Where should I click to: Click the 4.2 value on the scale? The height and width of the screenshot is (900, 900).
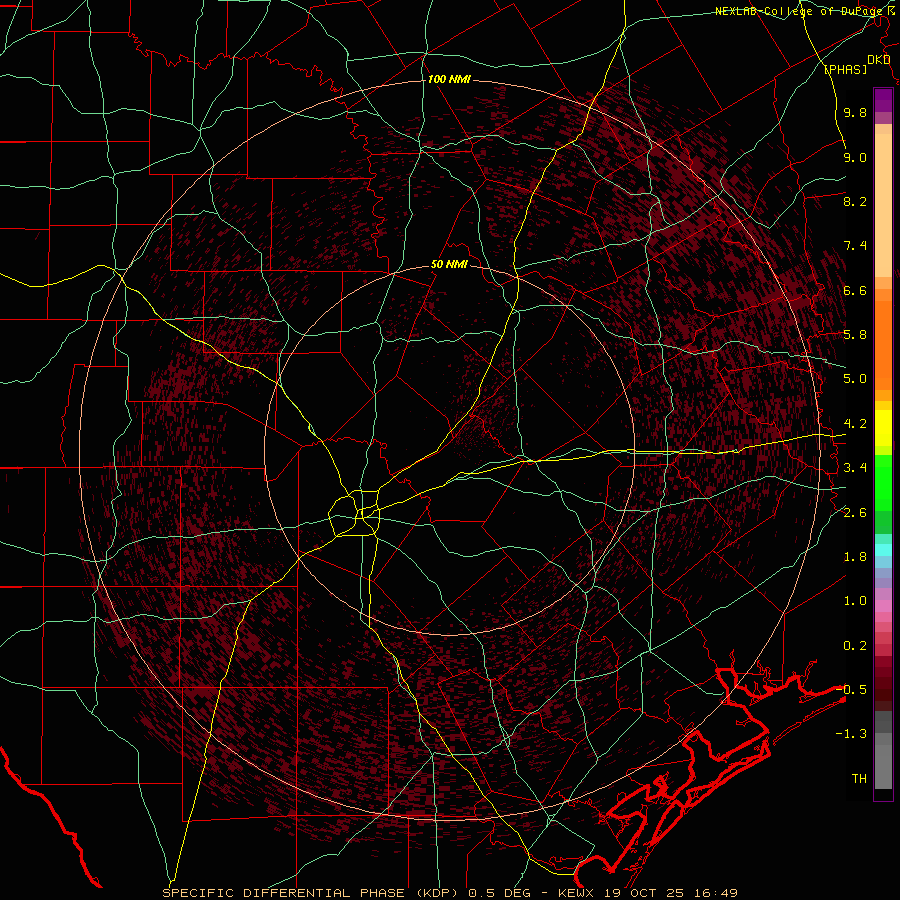[855, 424]
